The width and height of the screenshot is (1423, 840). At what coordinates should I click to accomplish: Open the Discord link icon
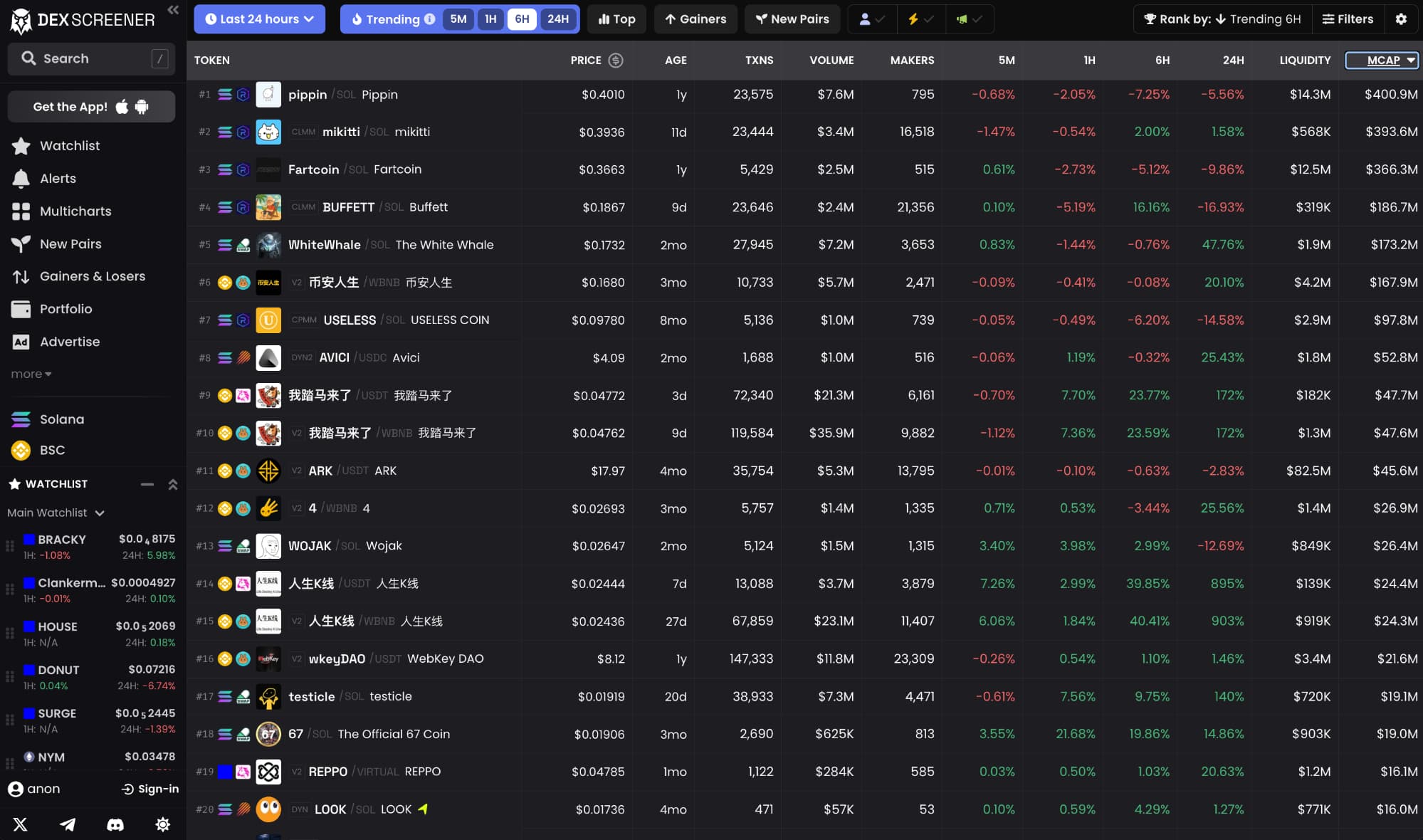(x=115, y=824)
